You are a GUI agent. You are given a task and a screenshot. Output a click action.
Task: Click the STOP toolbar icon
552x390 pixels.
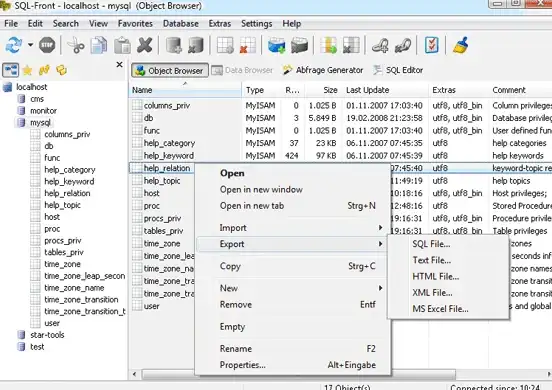point(47,45)
